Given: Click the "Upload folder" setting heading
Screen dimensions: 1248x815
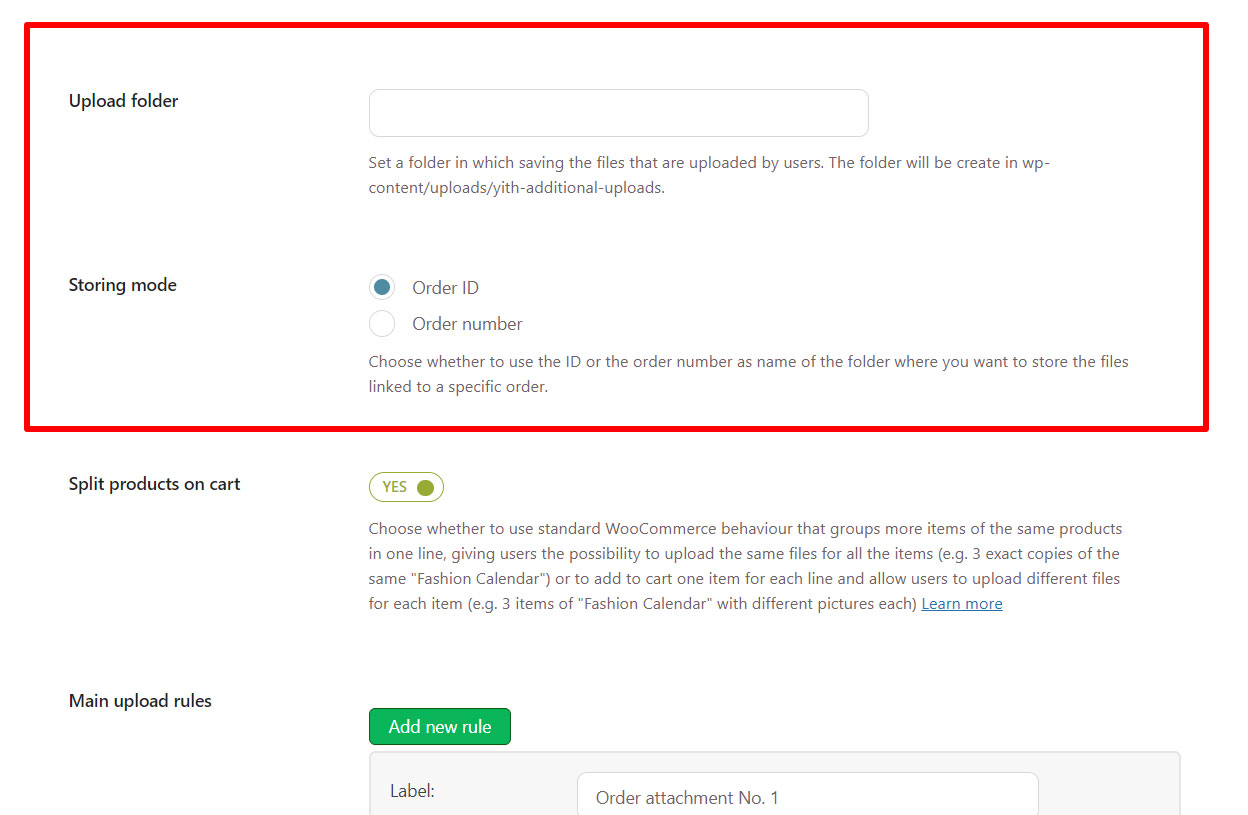Looking at the screenshot, I should pyautogui.click(x=124, y=101).
